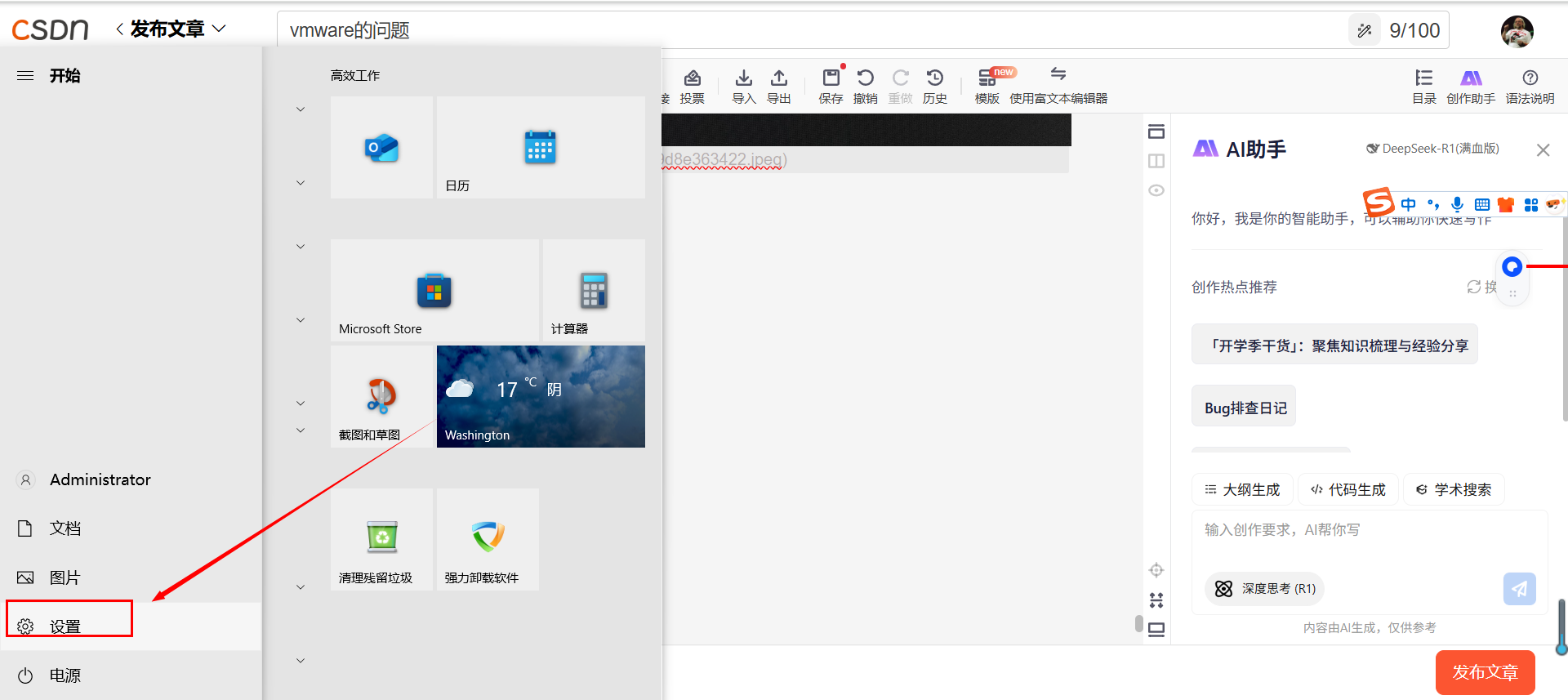Viewport: 1568px width, 700px height.
Task: Open the 目录 table of contents
Action: click(1423, 87)
